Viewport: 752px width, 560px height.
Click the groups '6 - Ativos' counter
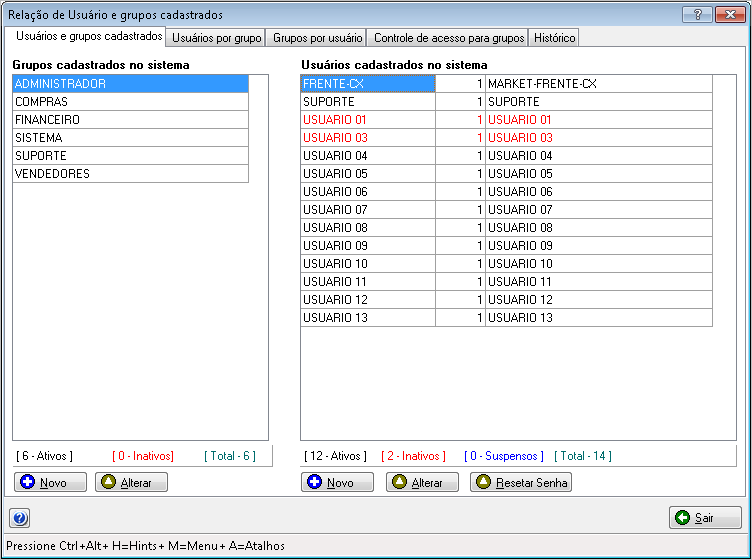(x=45, y=455)
